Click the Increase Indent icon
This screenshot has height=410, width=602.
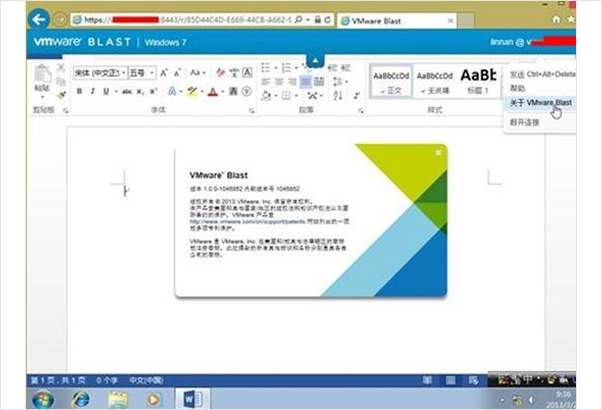(346, 68)
